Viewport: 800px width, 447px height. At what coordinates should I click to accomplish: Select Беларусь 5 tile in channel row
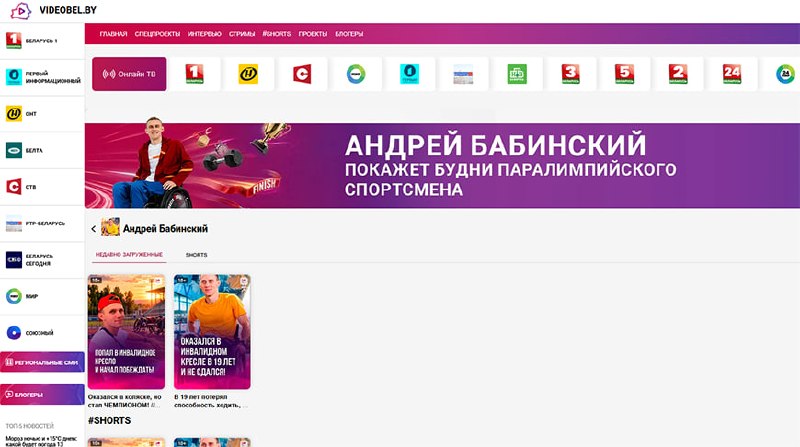pyautogui.click(x=624, y=74)
